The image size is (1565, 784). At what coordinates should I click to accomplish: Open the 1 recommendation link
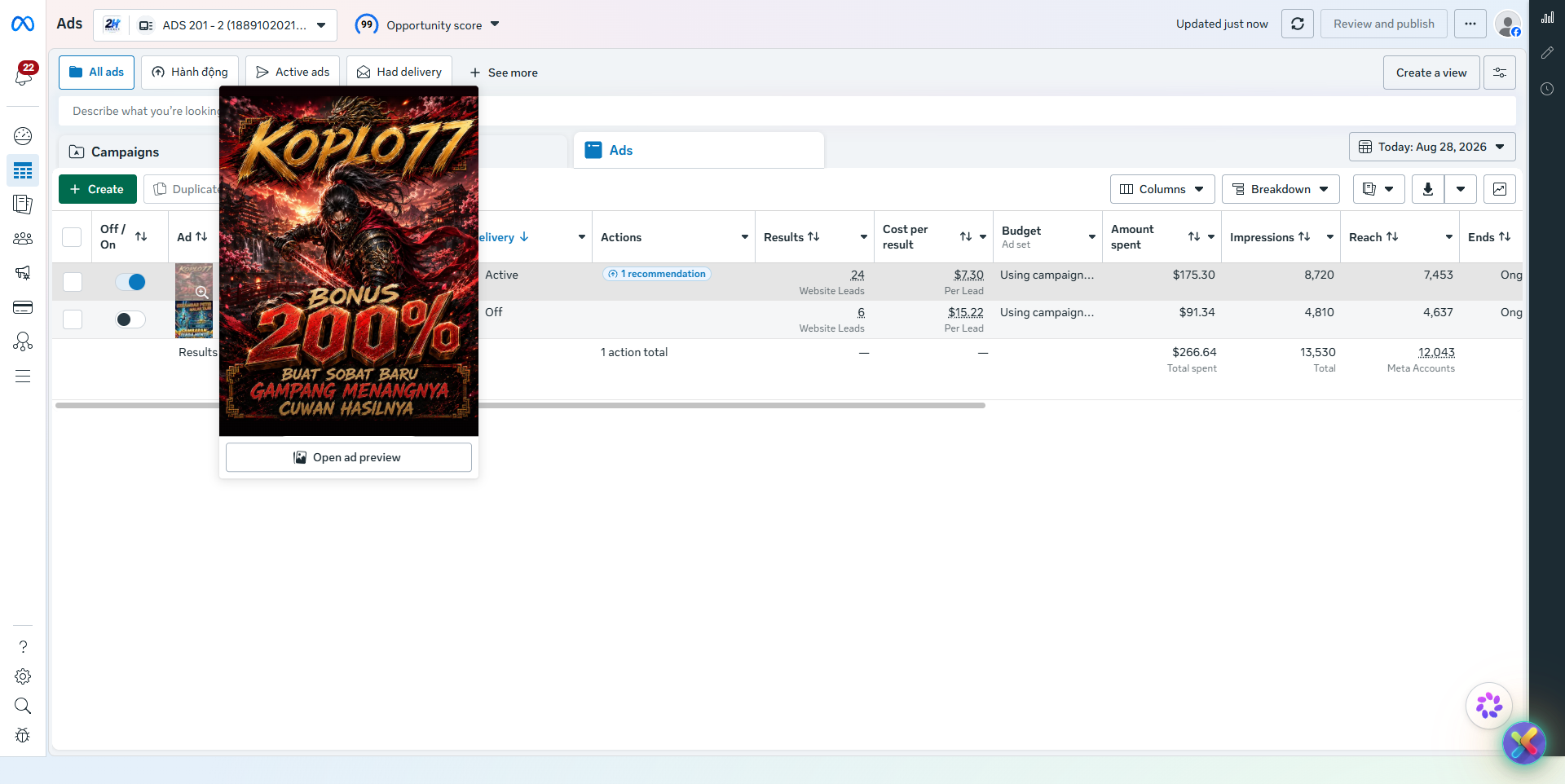pos(657,274)
